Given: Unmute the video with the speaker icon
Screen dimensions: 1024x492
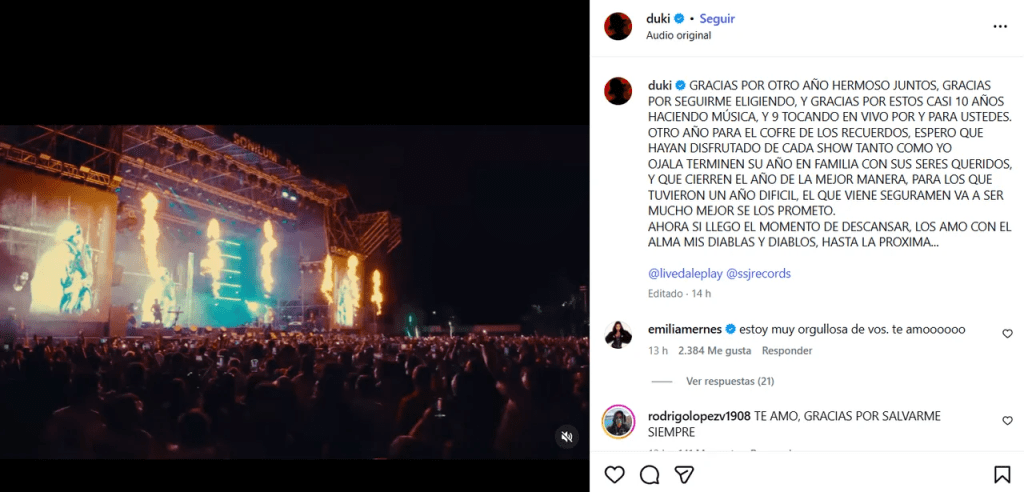Looking at the screenshot, I should tap(566, 437).
